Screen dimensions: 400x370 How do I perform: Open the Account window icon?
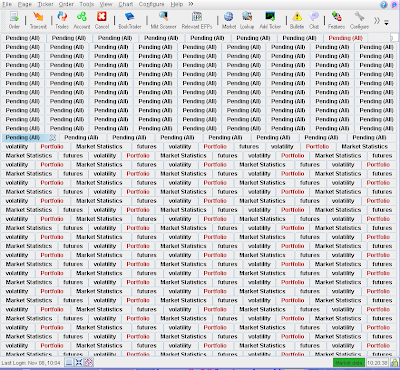(82, 20)
